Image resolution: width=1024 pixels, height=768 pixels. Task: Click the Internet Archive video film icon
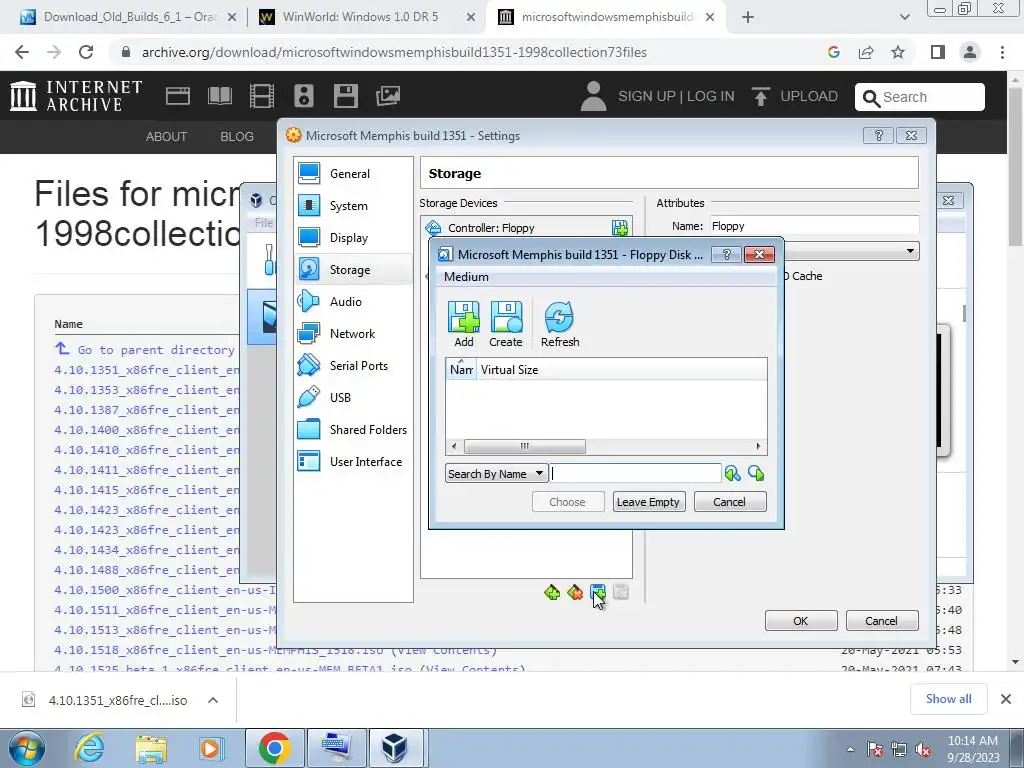[x=262, y=96]
